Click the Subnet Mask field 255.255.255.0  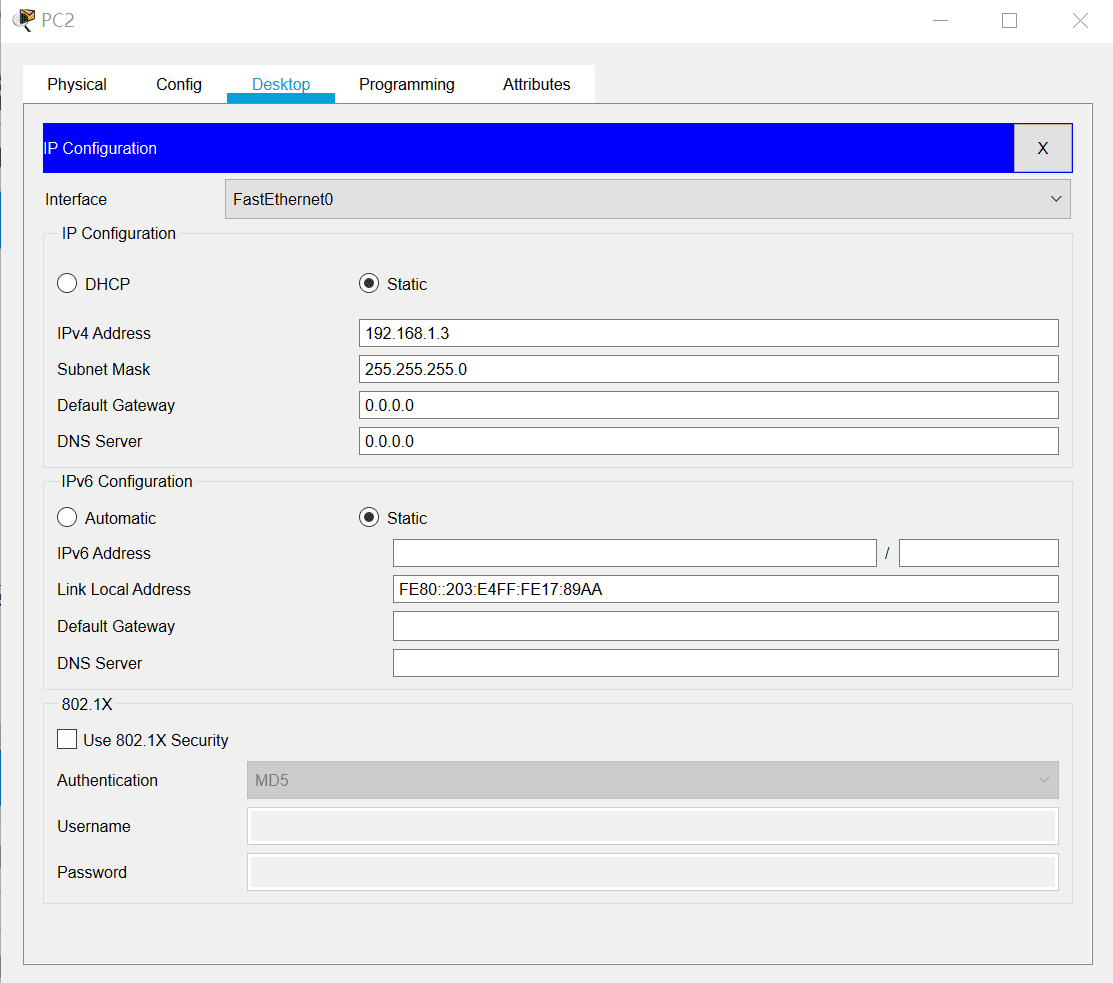[x=708, y=369]
